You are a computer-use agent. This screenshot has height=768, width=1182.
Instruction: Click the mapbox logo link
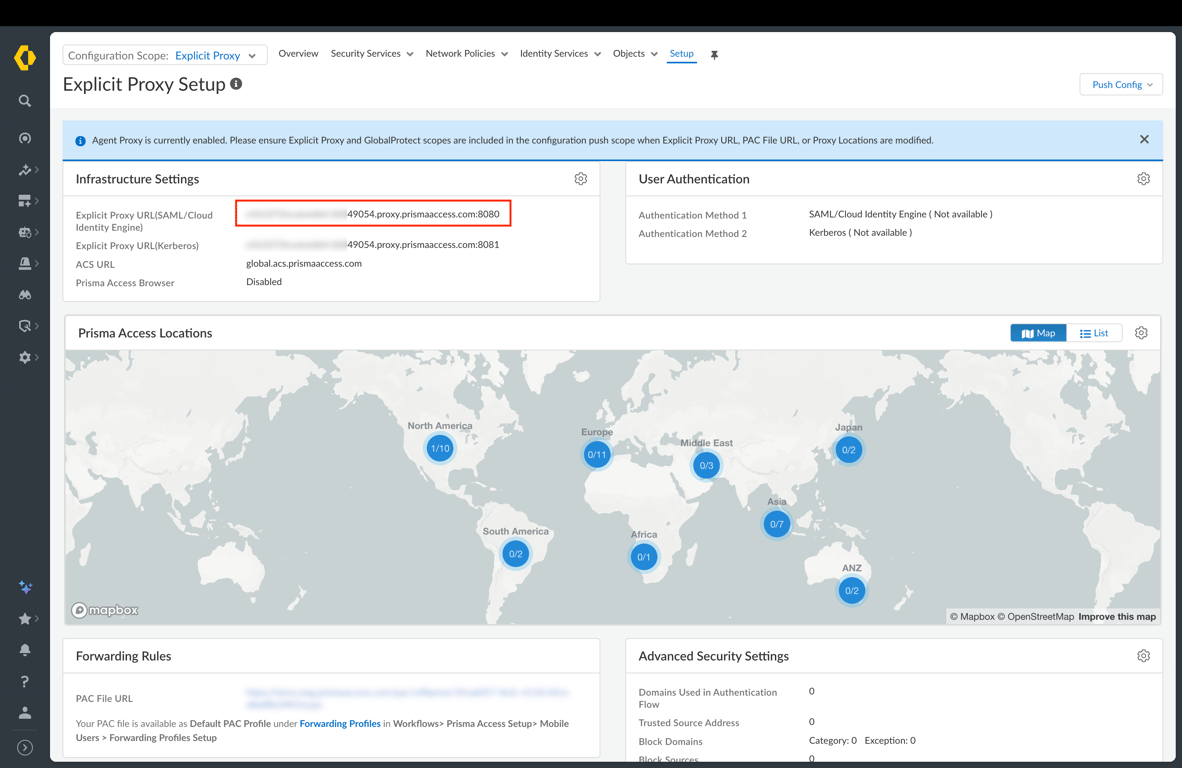pyautogui.click(x=105, y=610)
